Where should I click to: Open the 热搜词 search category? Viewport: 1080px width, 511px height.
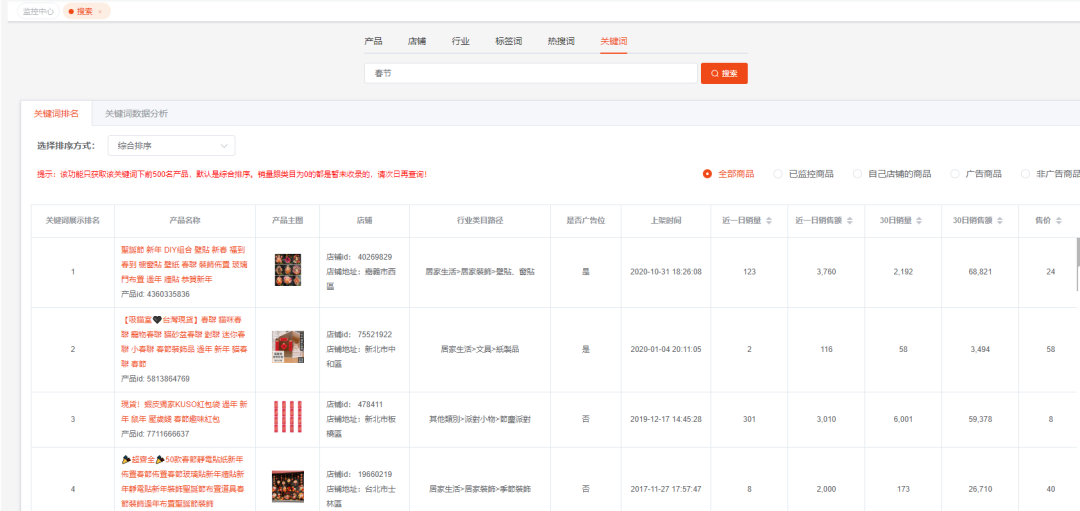point(561,41)
